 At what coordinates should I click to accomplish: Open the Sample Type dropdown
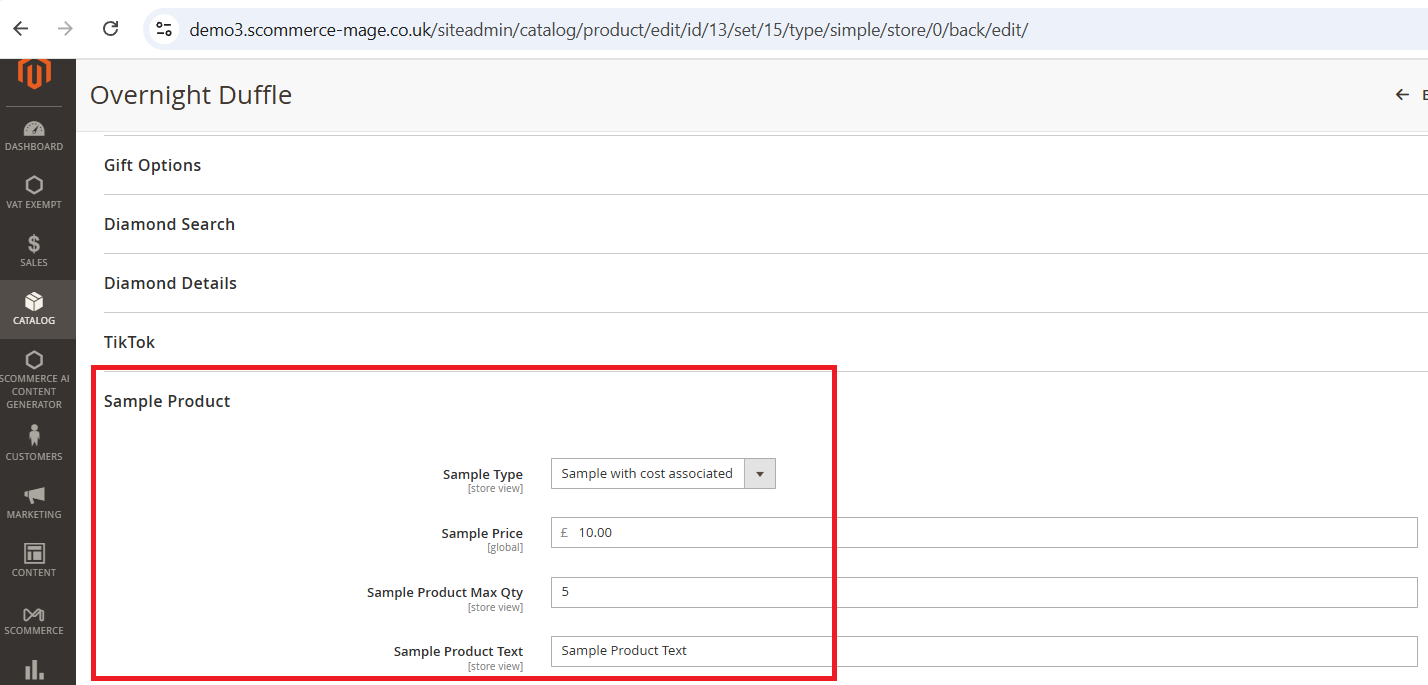663,474
